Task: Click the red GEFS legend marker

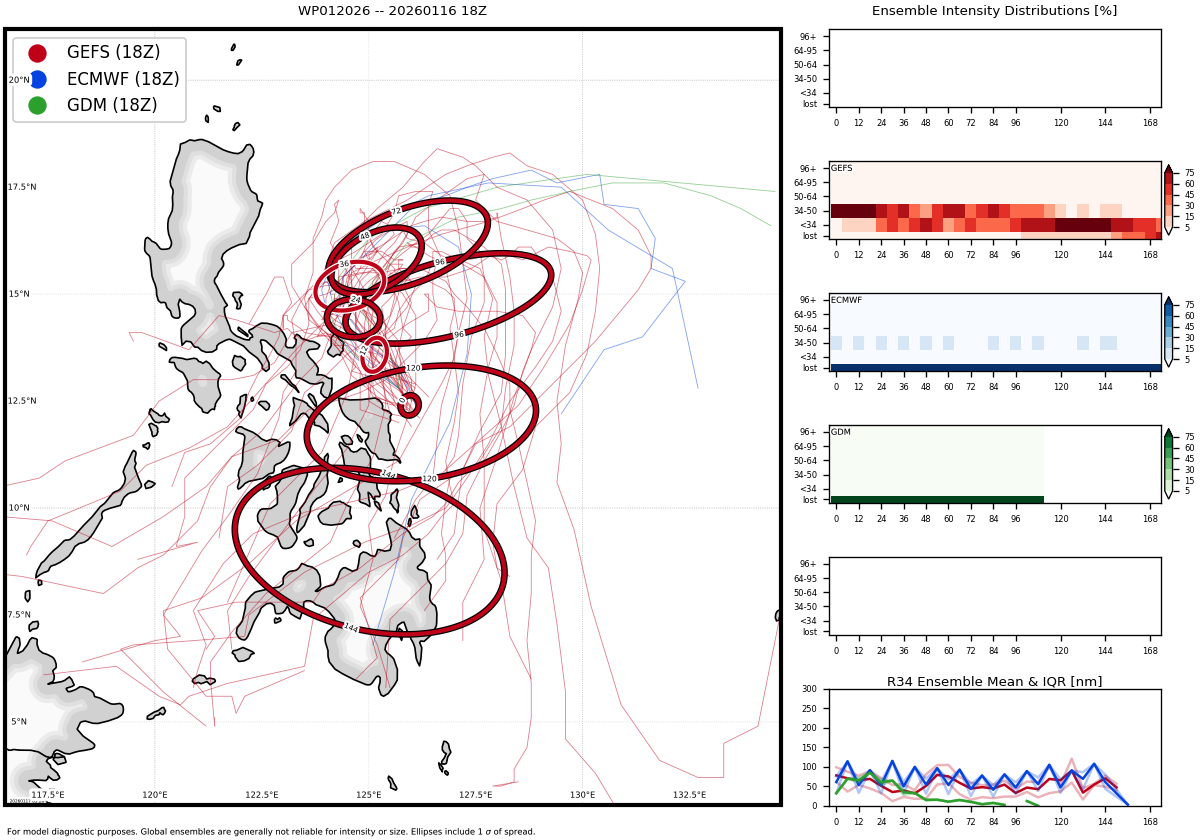Action: point(37,53)
